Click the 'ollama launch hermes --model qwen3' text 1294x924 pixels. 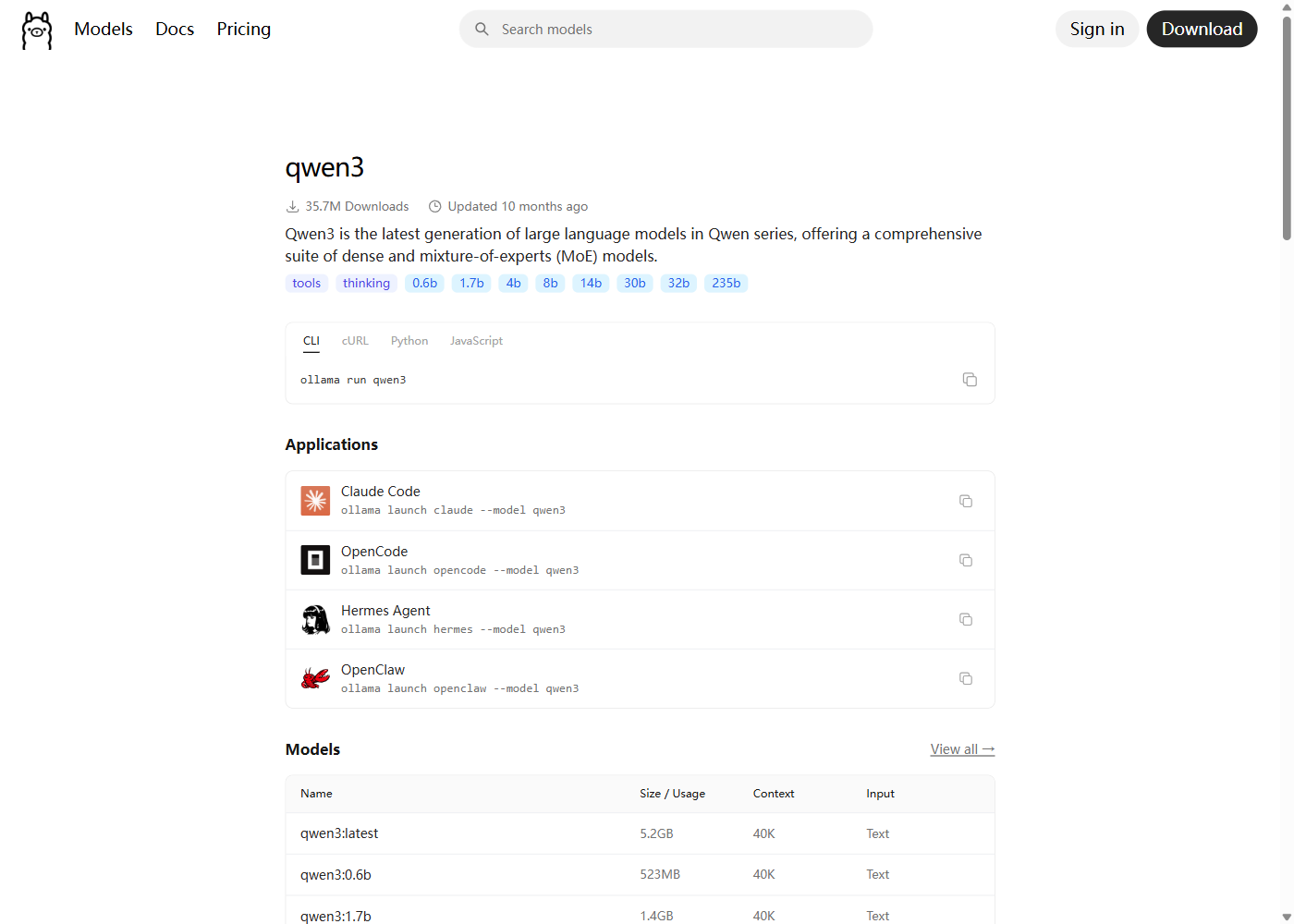point(453,629)
